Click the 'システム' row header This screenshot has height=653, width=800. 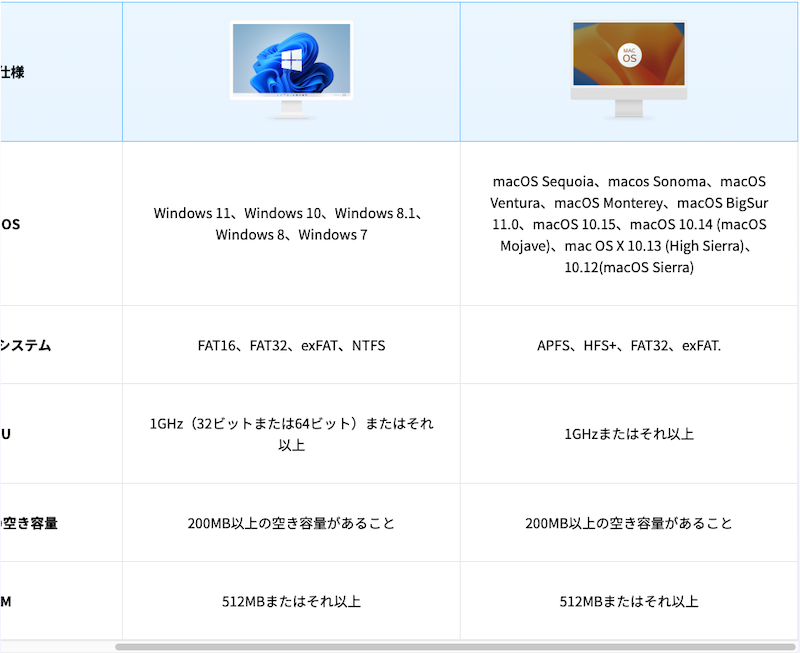(x=61, y=345)
